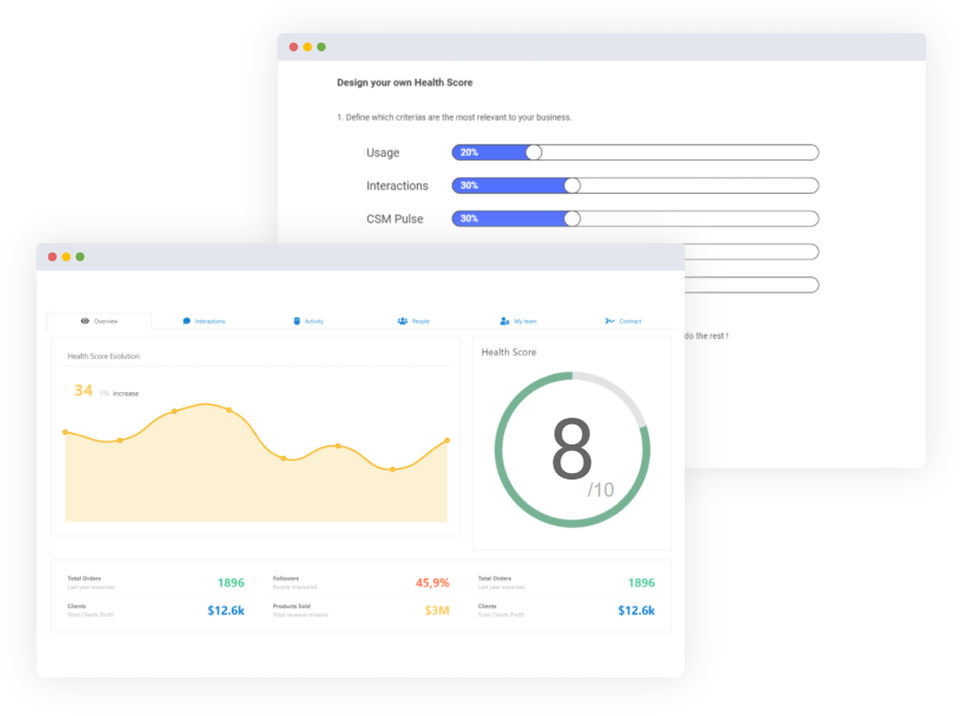The image size is (960, 716).
Task: Minimize the front dashboard window, yellow dot
Action: [x=66, y=257]
